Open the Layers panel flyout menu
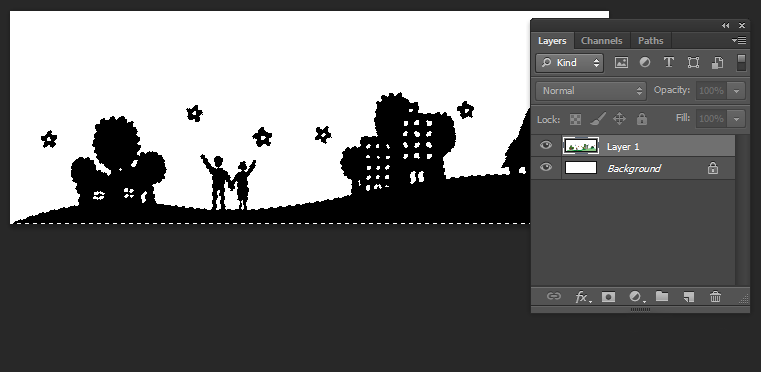Image resolution: width=761 pixels, height=372 pixels. [x=739, y=41]
